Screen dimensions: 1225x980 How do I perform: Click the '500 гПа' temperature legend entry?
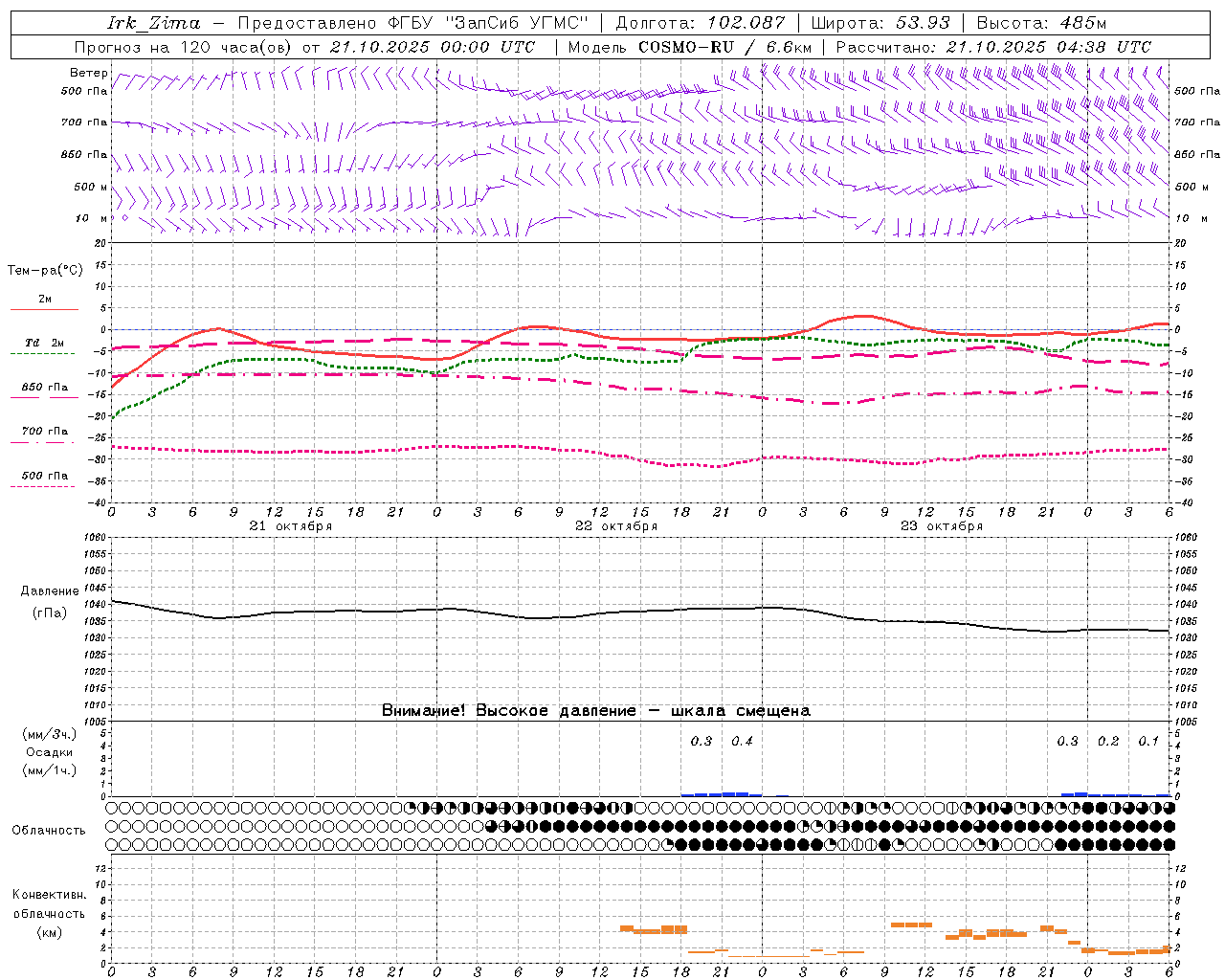click(45, 476)
